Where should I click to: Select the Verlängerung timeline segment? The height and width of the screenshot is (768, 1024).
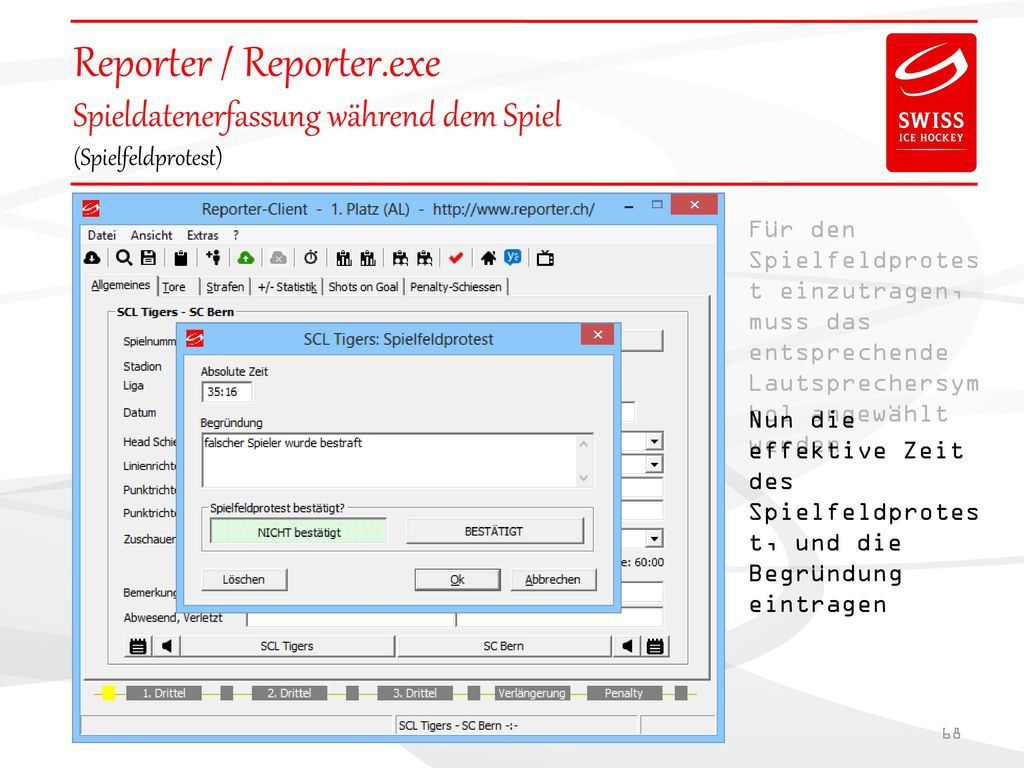pos(532,693)
